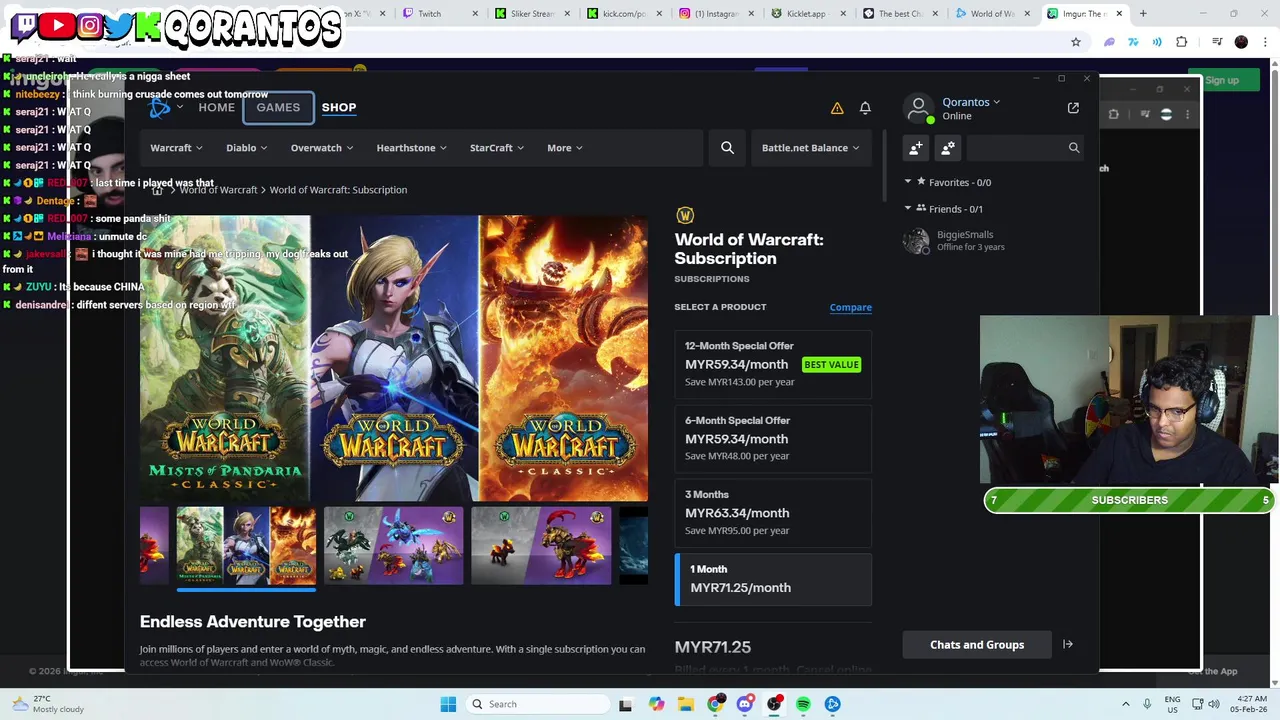This screenshot has height=720, width=1280.
Task: Open the Warcraft dropdown menu
Action: 176,148
